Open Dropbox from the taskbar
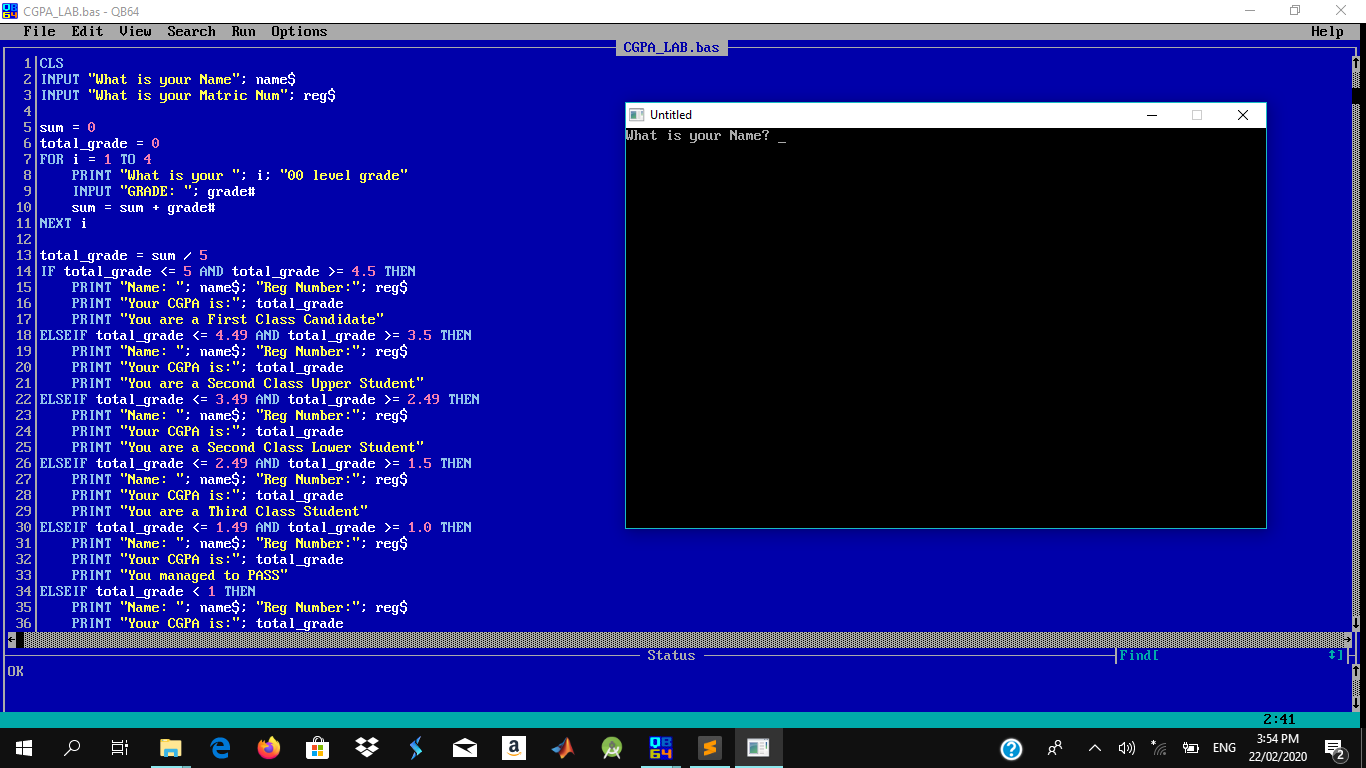1366x768 pixels. pos(367,747)
